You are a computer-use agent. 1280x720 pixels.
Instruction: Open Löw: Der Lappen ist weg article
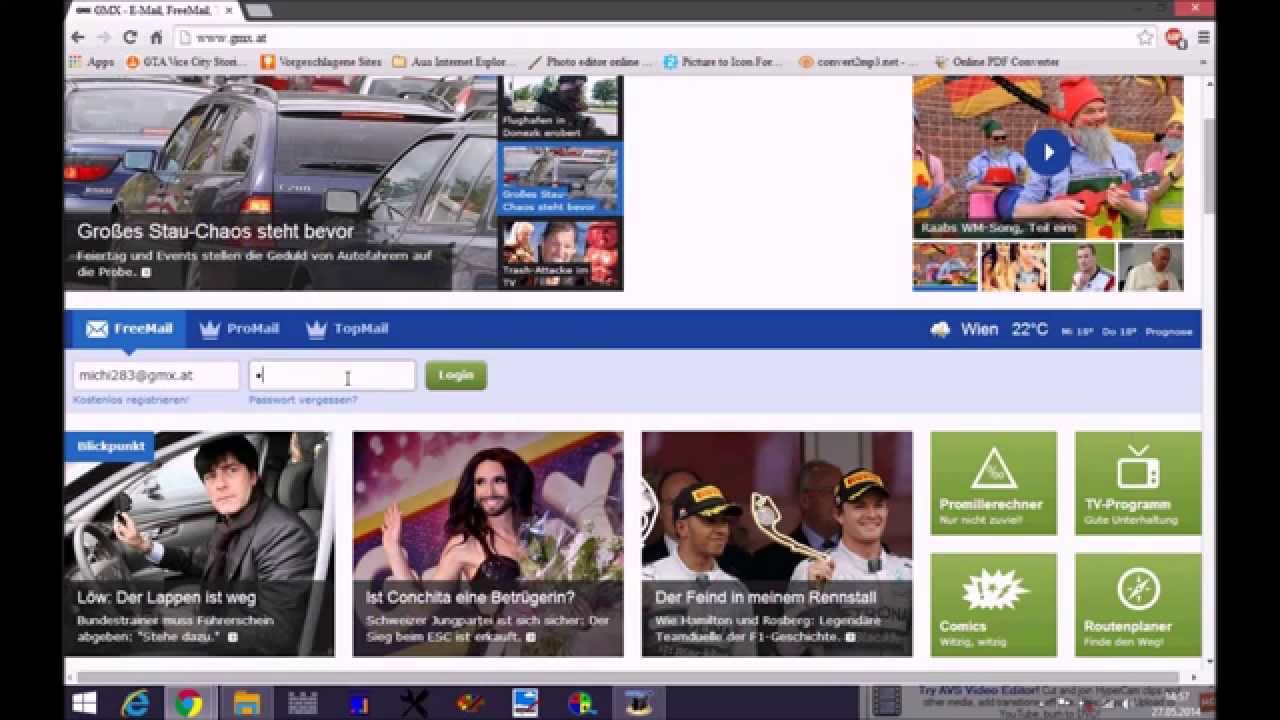(199, 544)
